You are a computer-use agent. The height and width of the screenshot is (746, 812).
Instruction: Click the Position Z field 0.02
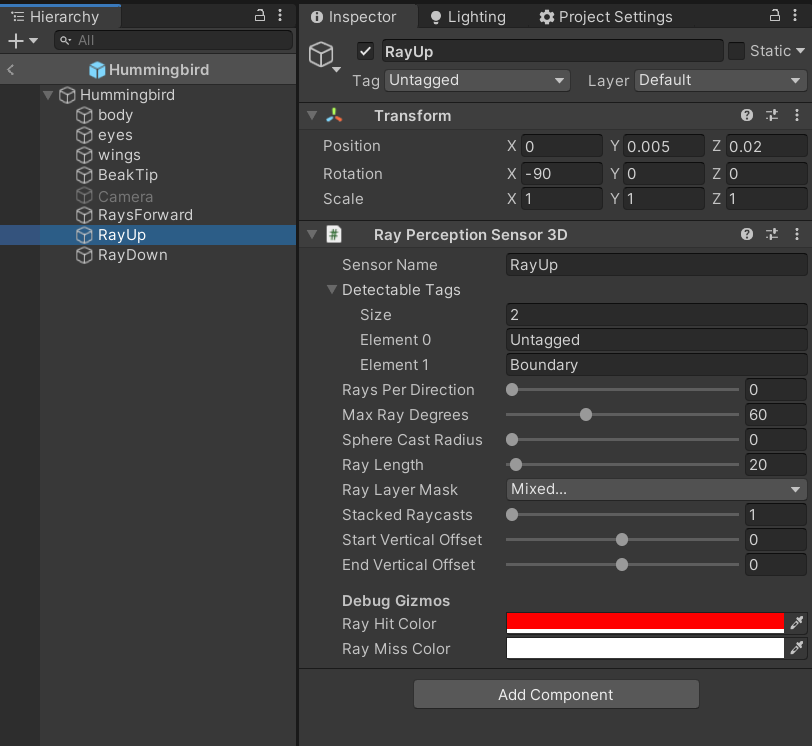point(766,146)
